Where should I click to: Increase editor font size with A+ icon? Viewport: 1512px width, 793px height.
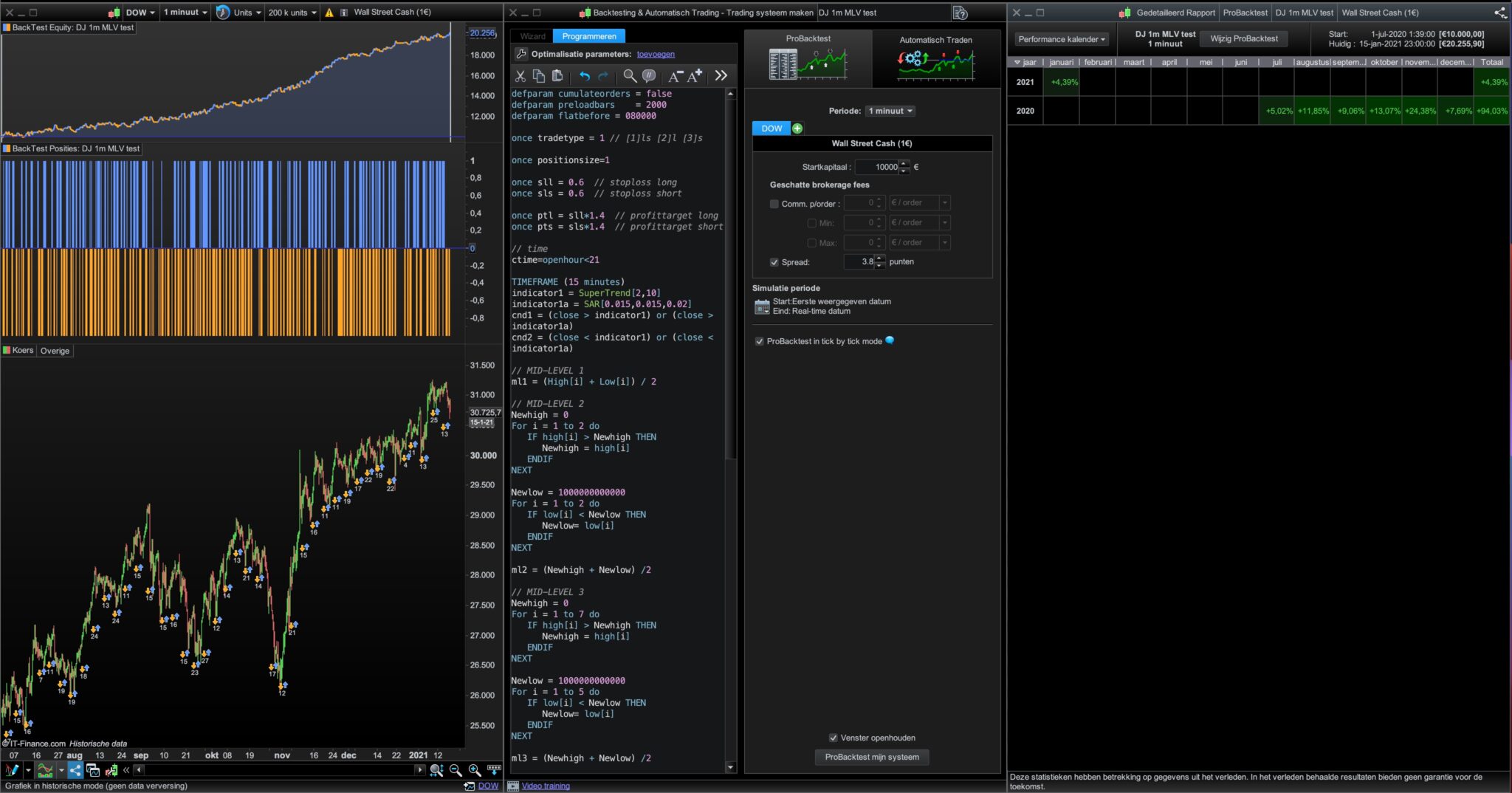695,76
